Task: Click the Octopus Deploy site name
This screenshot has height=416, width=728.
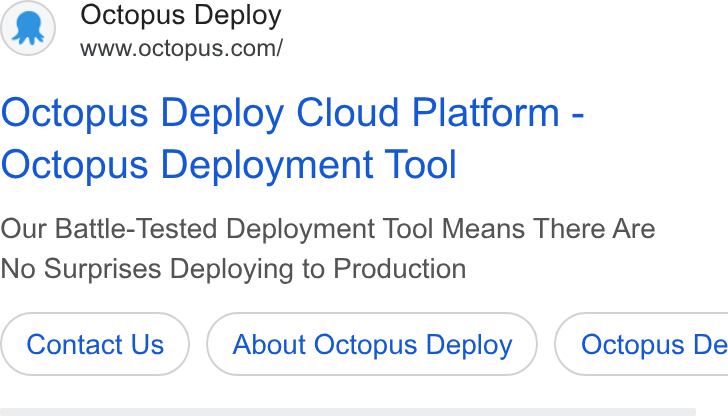Action: [x=181, y=15]
